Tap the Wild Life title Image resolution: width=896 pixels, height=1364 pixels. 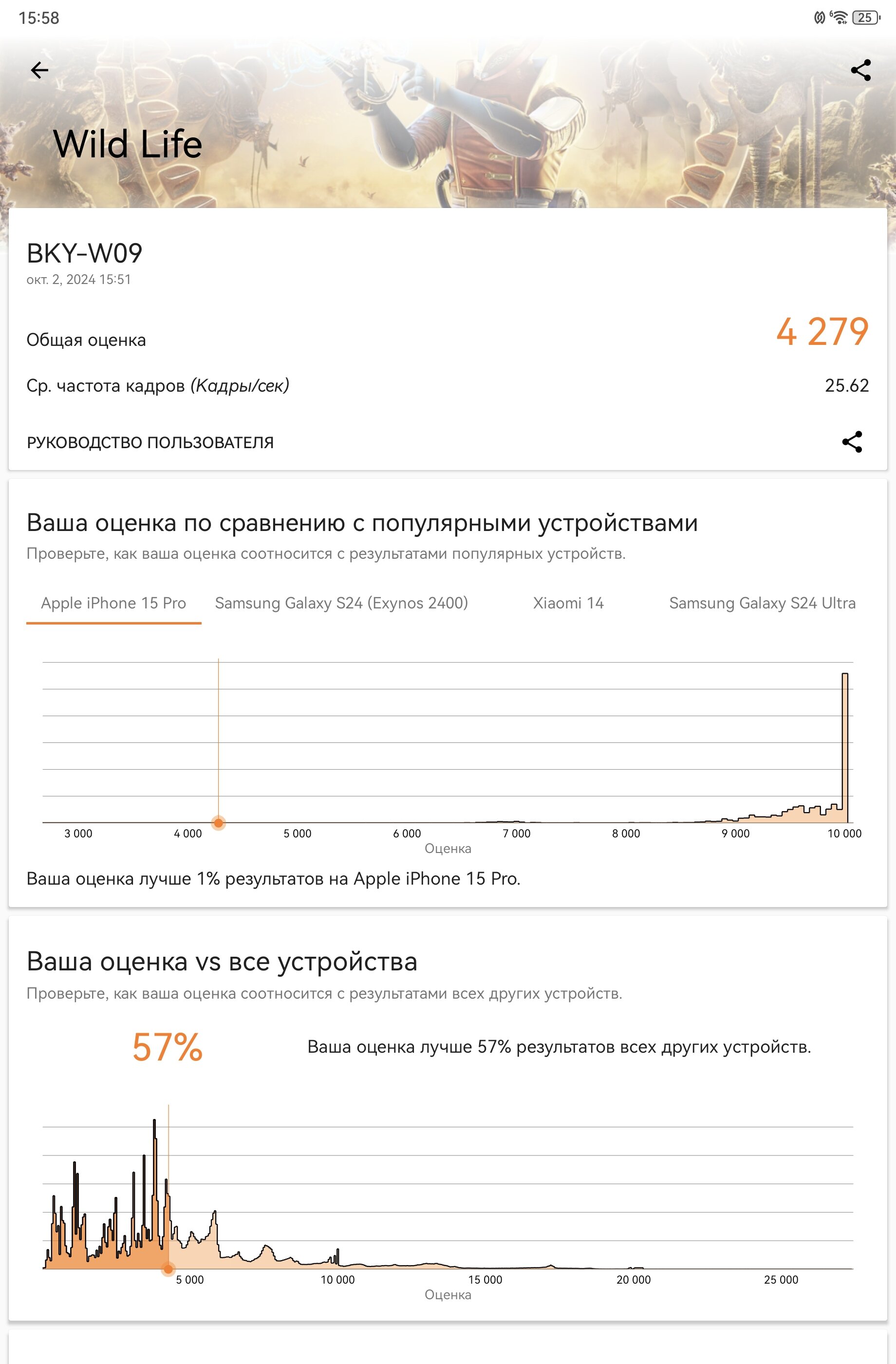(128, 143)
